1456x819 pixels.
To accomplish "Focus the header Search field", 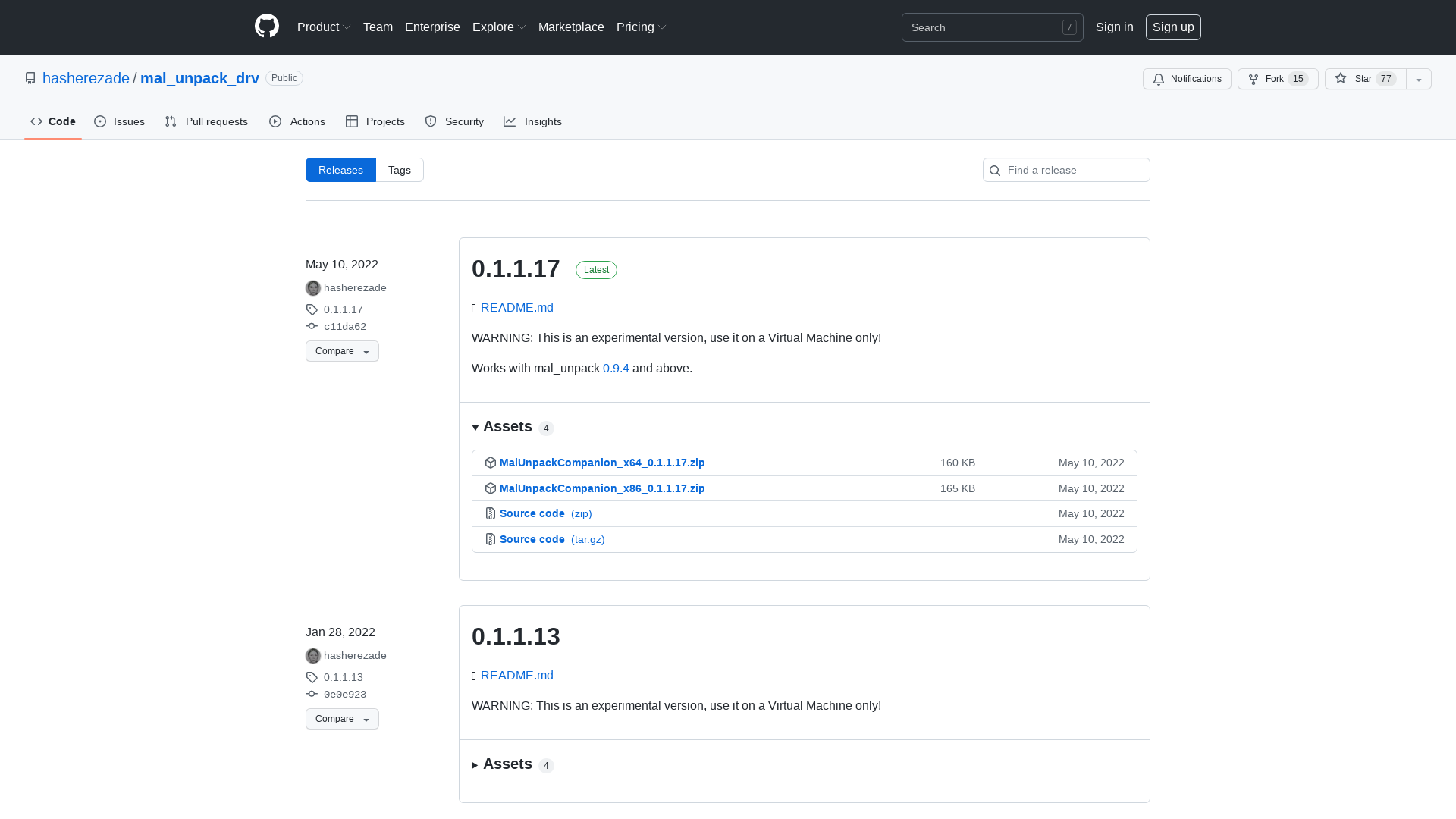I will 992,27.
